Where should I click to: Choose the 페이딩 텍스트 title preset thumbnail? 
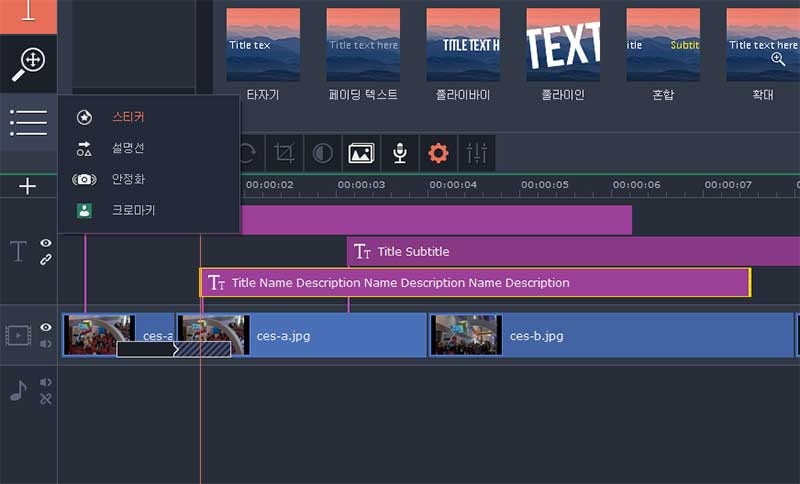click(x=363, y=45)
